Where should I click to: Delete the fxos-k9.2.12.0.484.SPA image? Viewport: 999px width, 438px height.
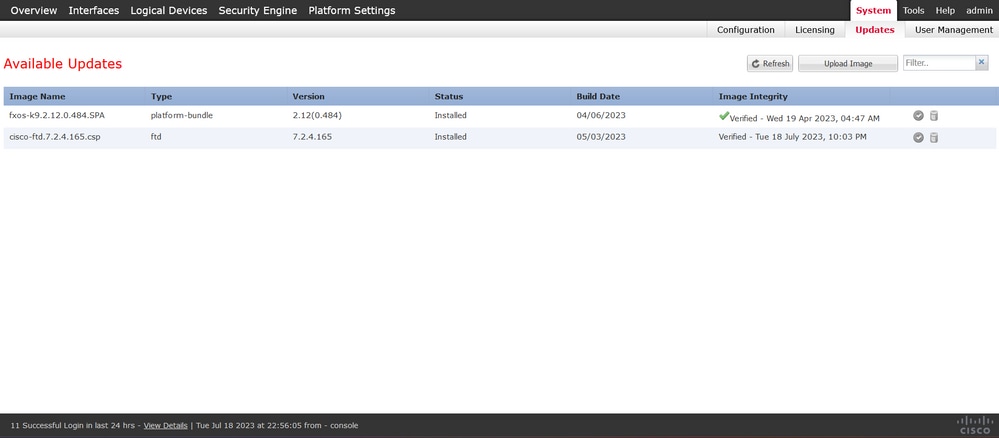934,115
